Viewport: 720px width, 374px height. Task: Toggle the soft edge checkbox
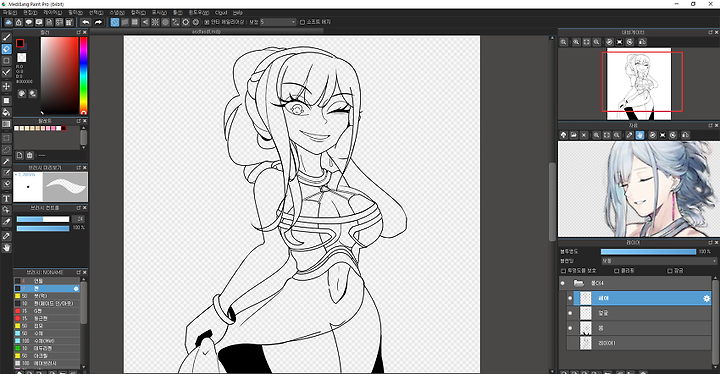(302, 22)
